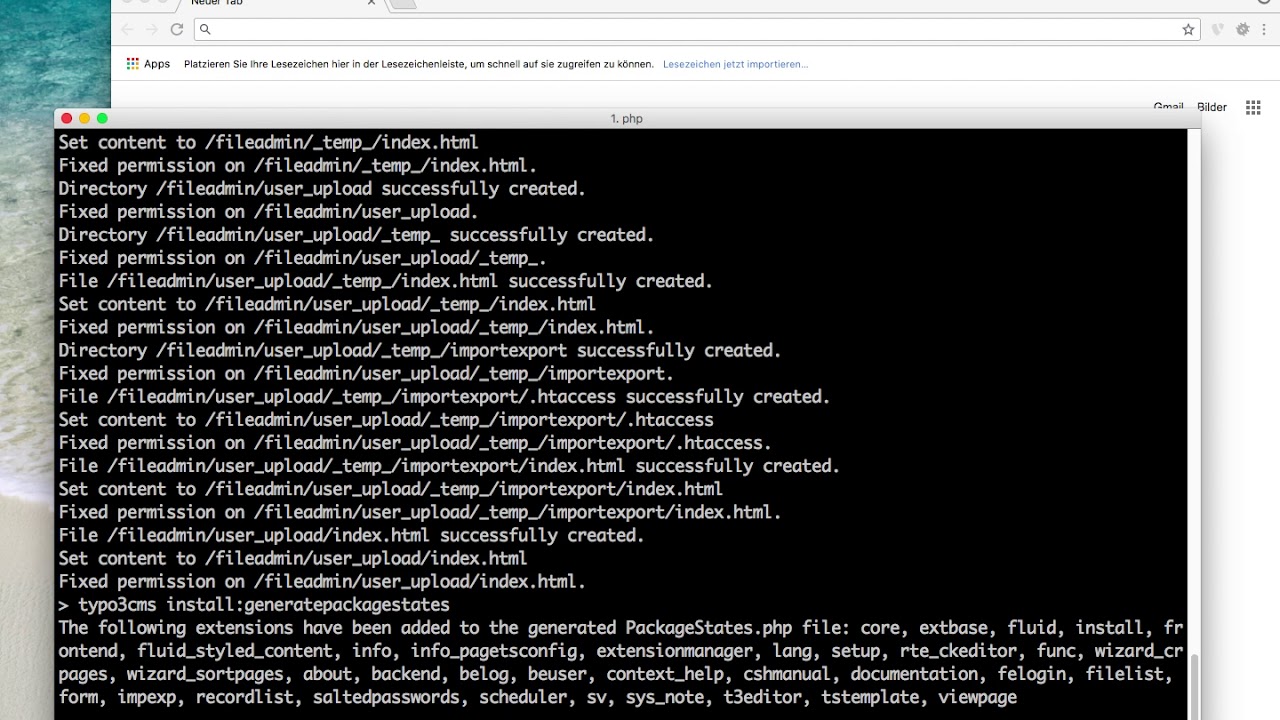The width and height of the screenshot is (1280, 720).
Task: Click 'Fixed permission on /fileadmin/user_upload/index.html.' line
Action: coord(322,582)
